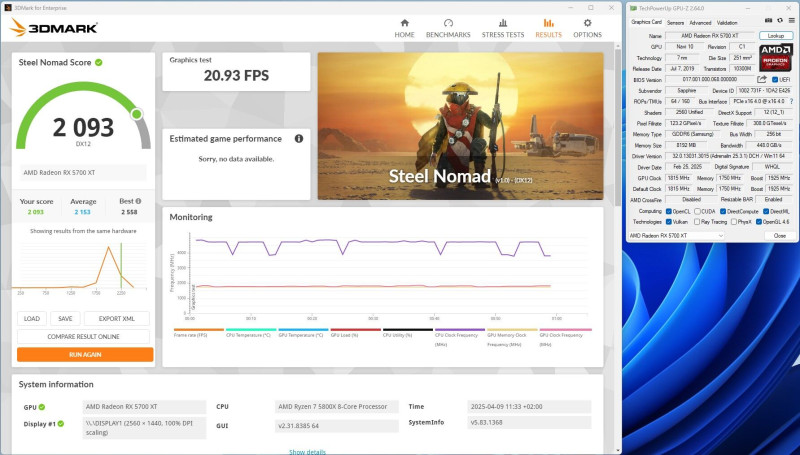
Task: Switch to the Graphics Card tab
Action: tap(646, 22)
